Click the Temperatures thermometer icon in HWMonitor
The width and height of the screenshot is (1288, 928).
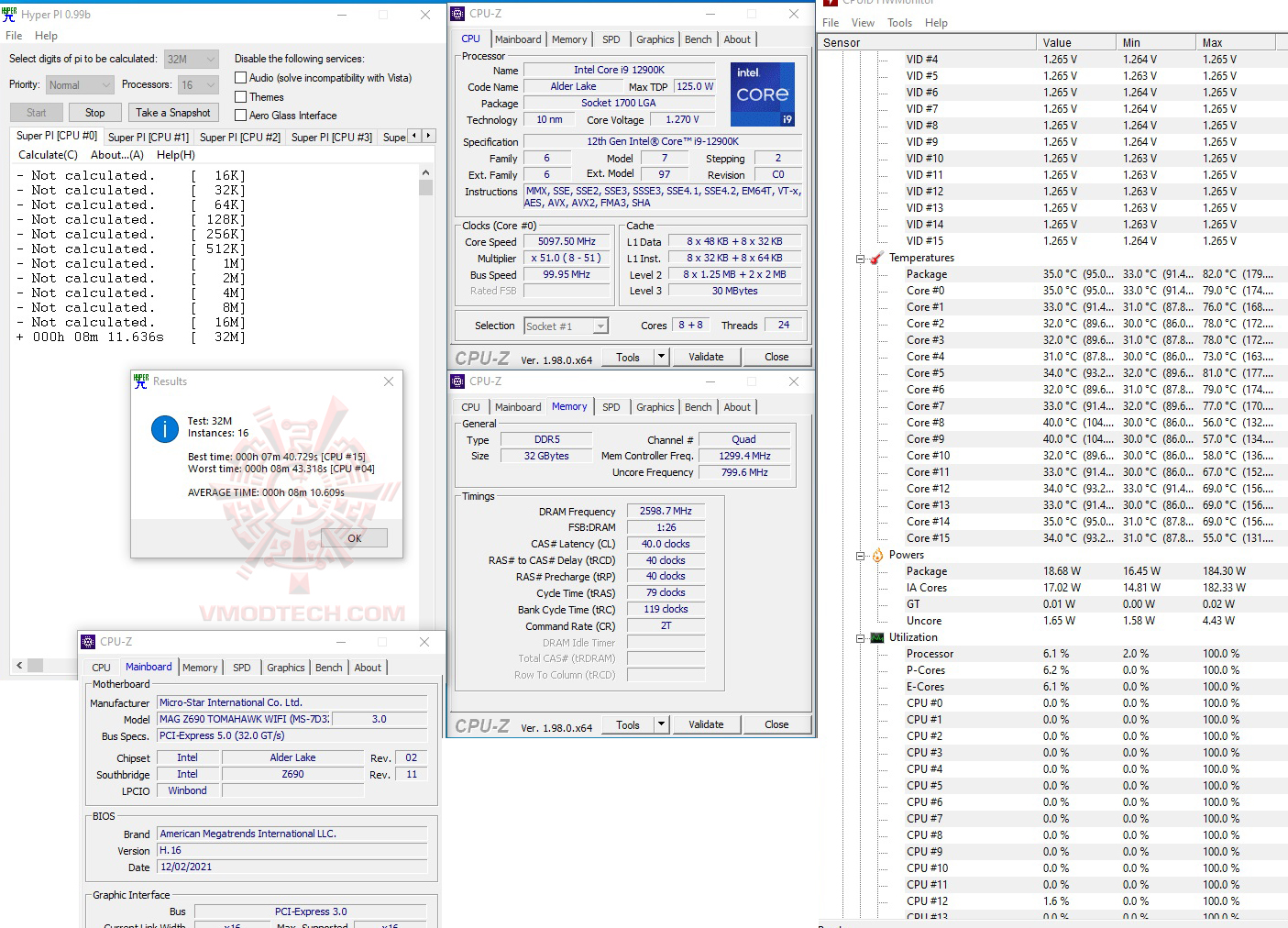(877, 258)
